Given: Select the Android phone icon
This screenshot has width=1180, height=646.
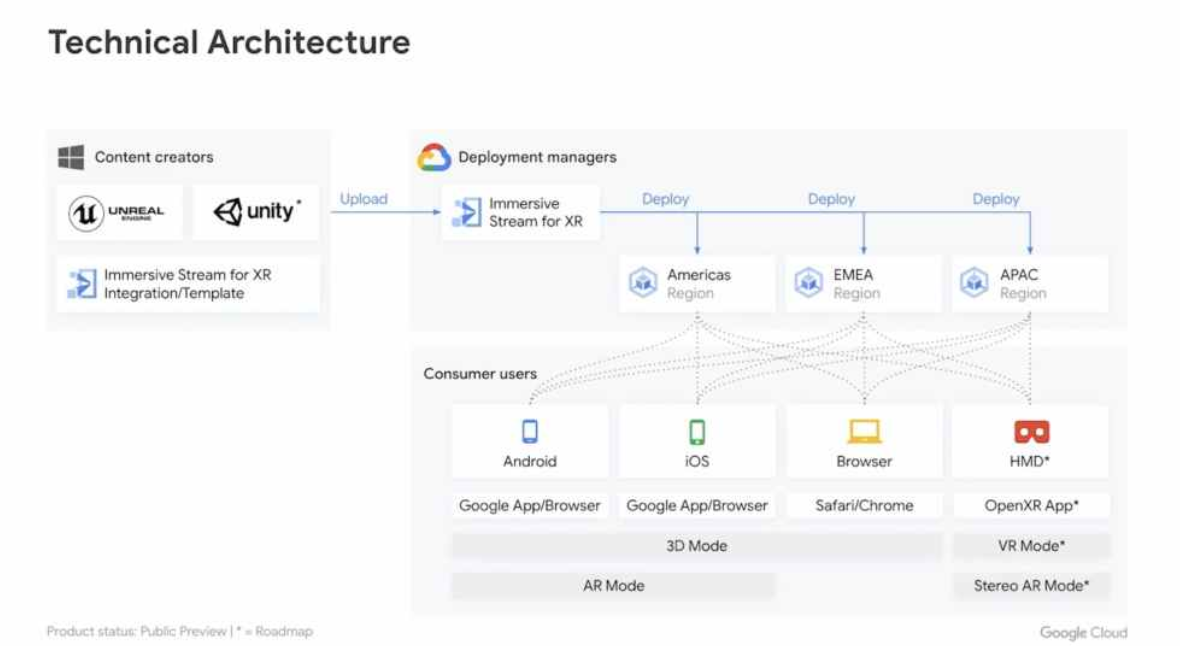Looking at the screenshot, I should (x=530, y=431).
